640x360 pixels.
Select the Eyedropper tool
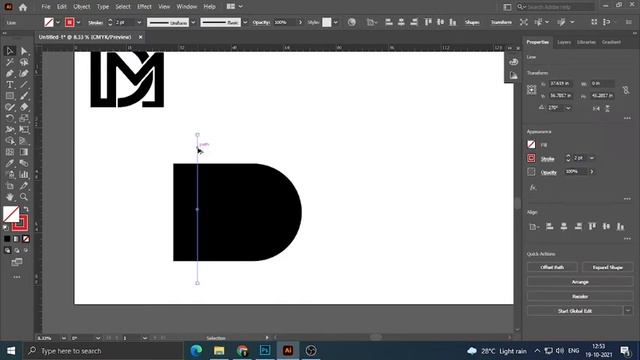[10, 163]
